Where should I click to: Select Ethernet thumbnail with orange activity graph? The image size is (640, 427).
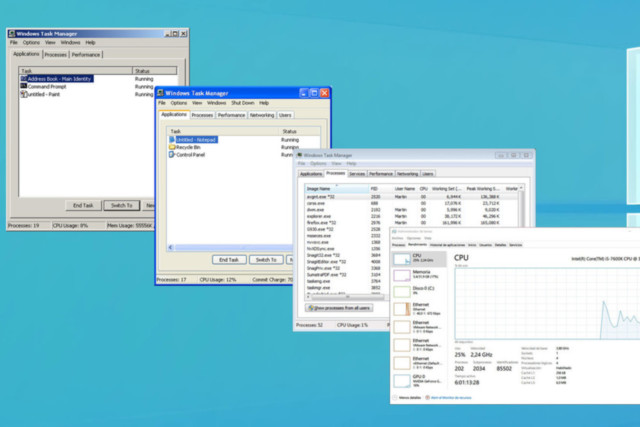pyautogui.click(x=402, y=309)
